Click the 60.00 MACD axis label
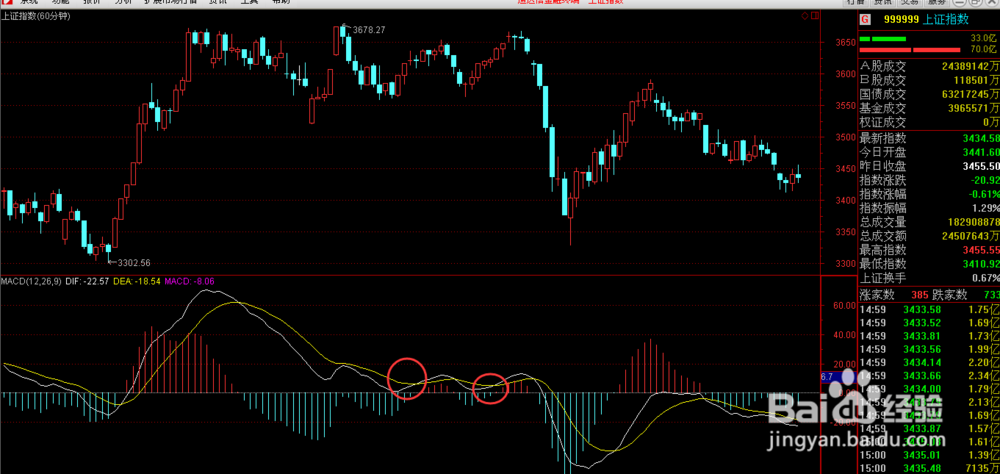Viewport: 1000px width, 474px height. point(844,306)
